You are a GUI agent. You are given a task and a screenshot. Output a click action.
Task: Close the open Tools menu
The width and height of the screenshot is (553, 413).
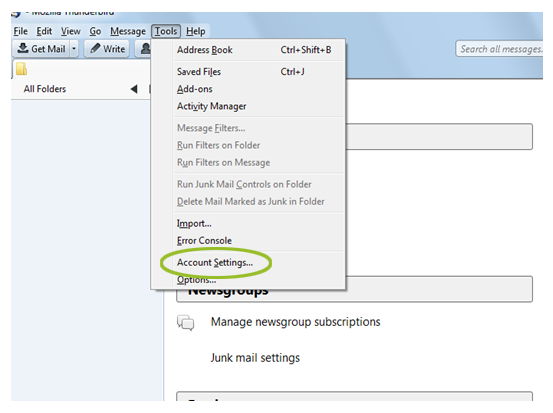point(166,31)
